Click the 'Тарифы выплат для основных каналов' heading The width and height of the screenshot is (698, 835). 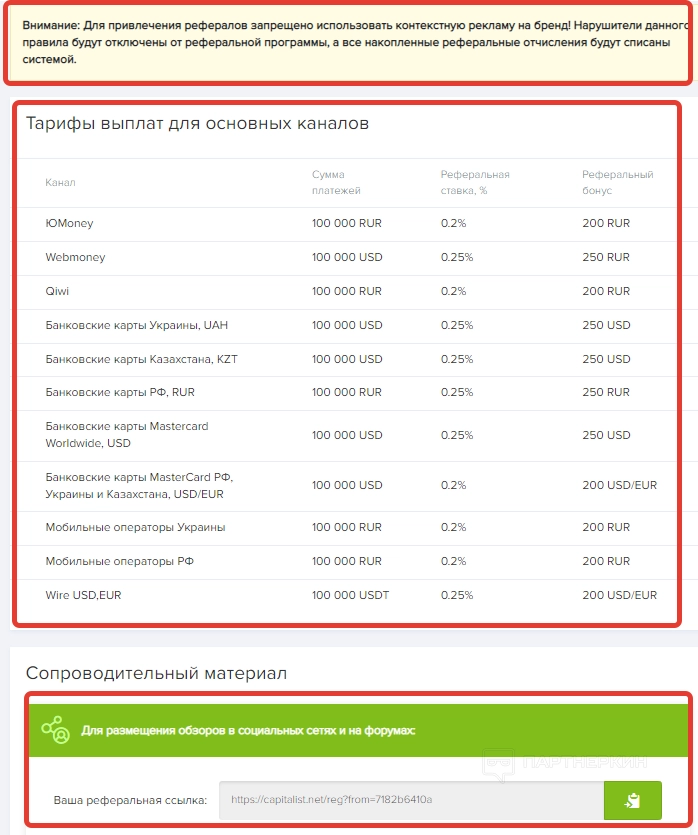pos(198,123)
